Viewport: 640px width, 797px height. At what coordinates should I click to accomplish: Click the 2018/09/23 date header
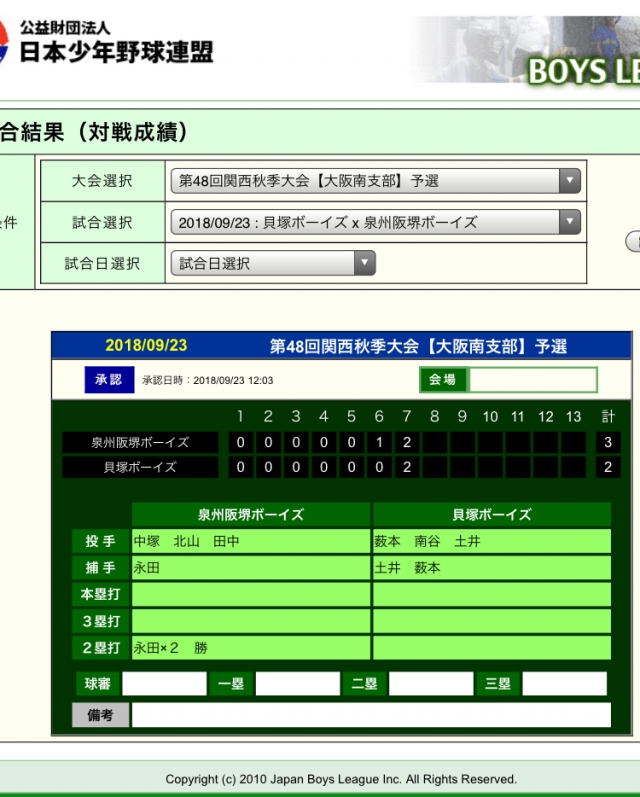coord(146,346)
